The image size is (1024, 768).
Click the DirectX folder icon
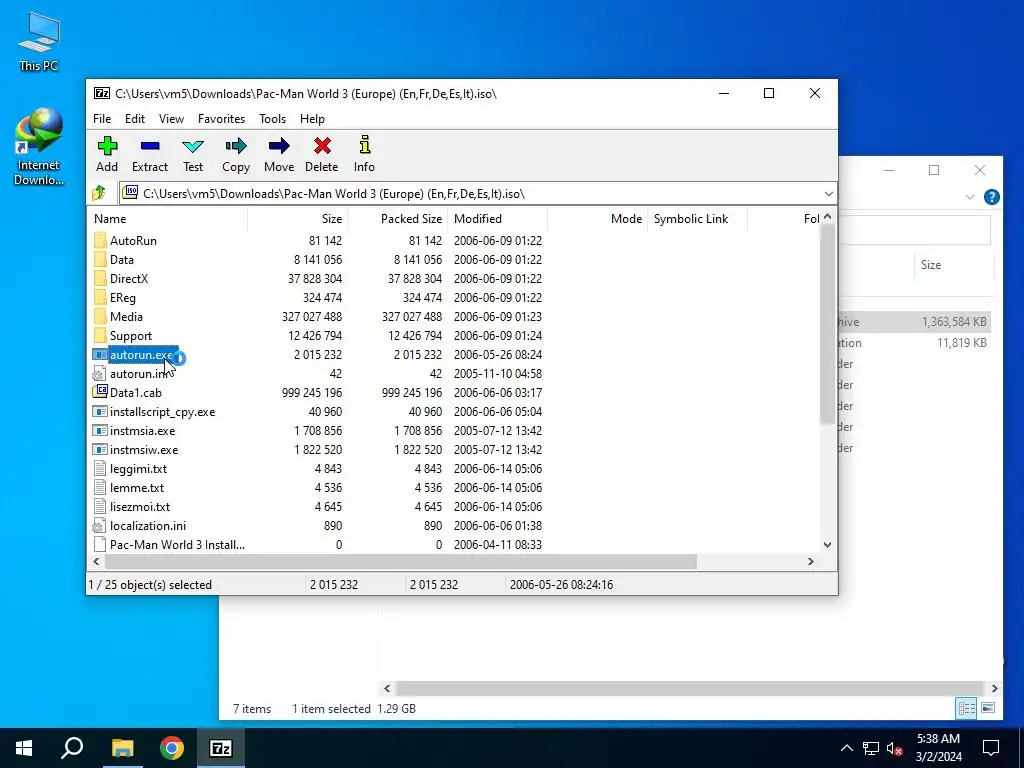click(100, 278)
